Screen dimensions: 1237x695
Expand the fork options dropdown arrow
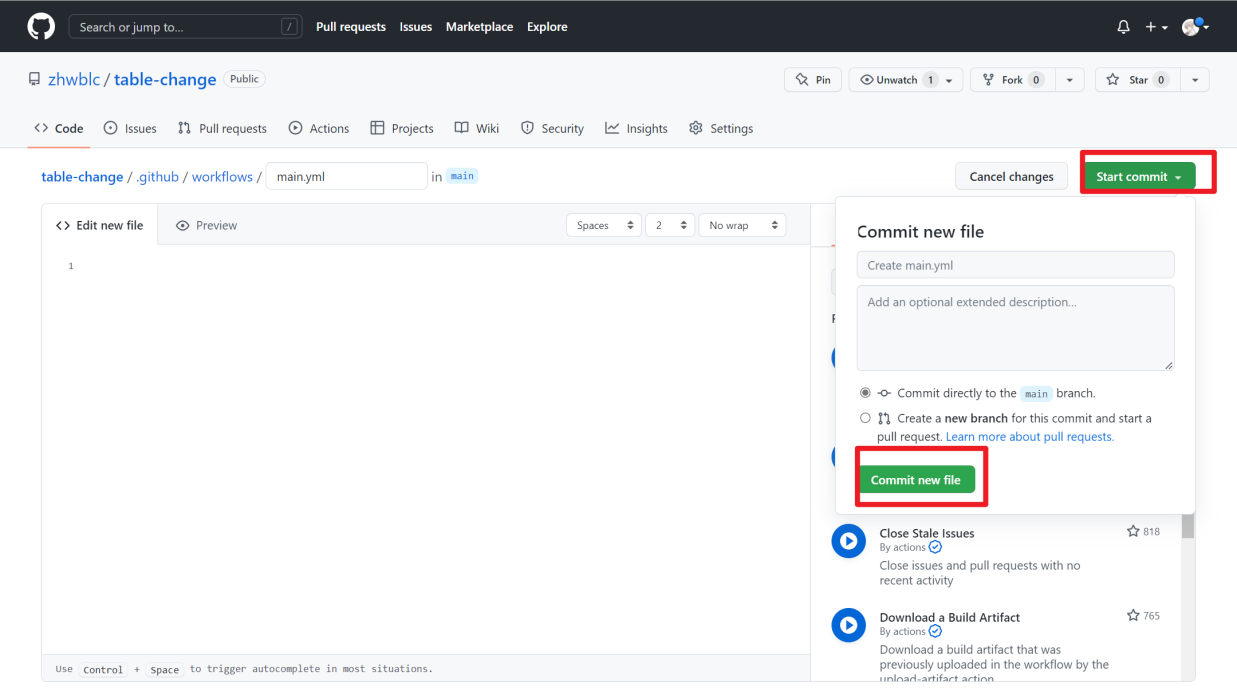1070,80
